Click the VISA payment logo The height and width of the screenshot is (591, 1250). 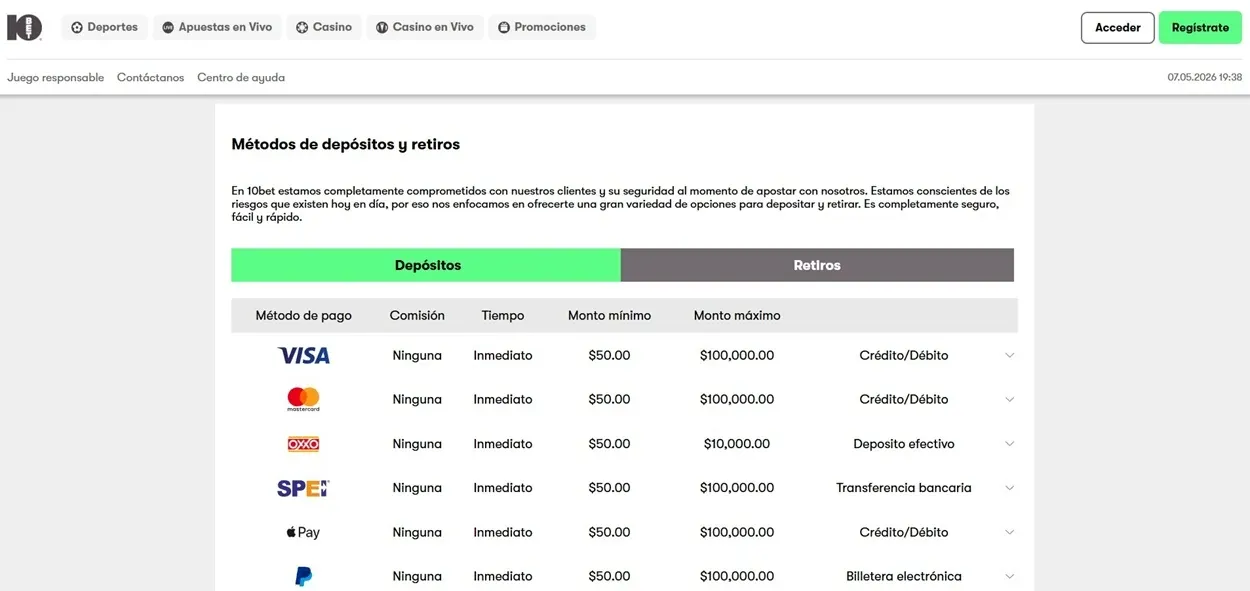pyautogui.click(x=304, y=355)
